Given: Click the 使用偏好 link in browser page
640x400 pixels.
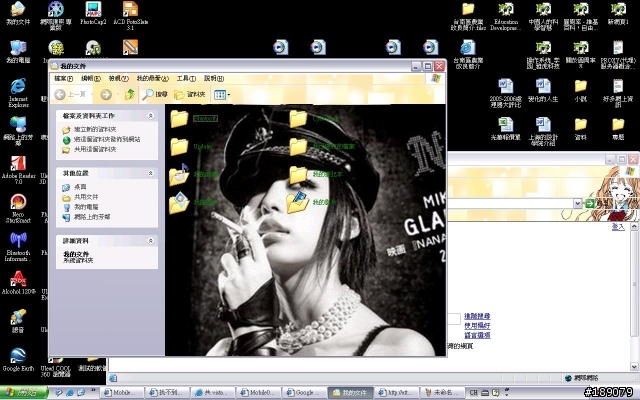Looking at the screenshot, I should coord(477,325).
